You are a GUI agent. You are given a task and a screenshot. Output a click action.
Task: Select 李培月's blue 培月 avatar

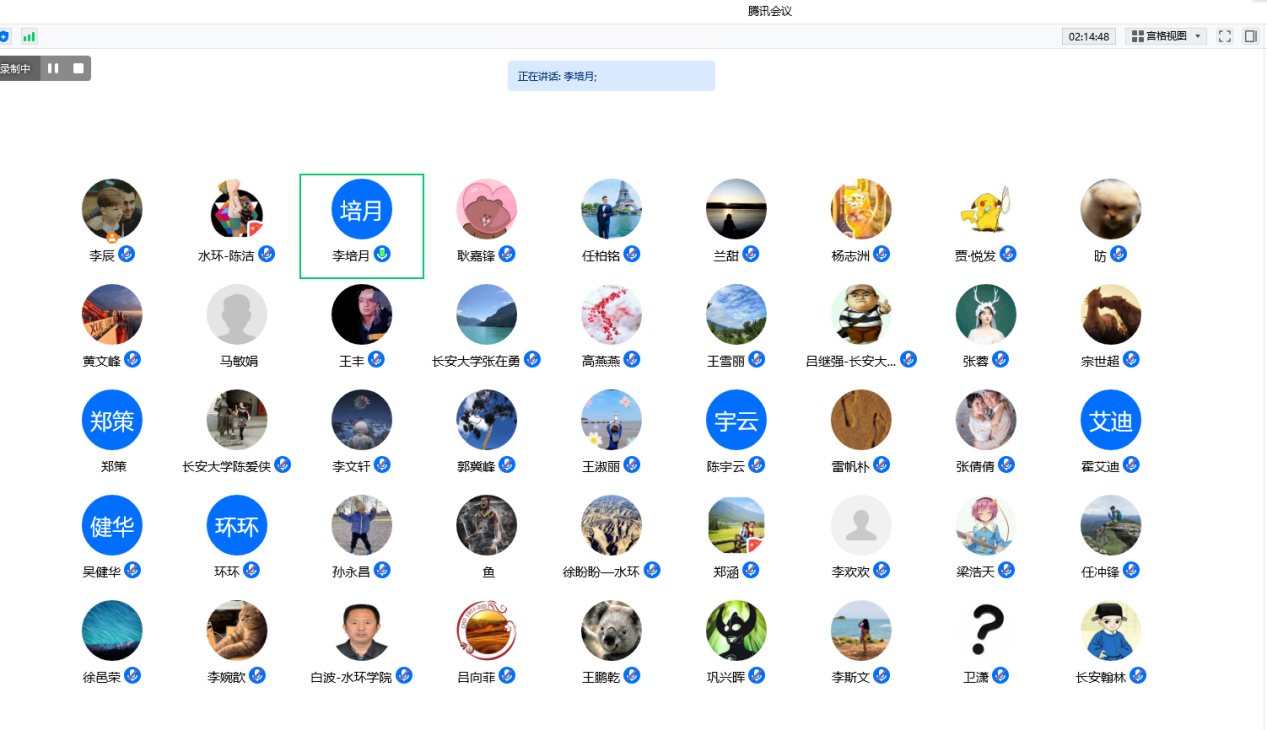361,209
